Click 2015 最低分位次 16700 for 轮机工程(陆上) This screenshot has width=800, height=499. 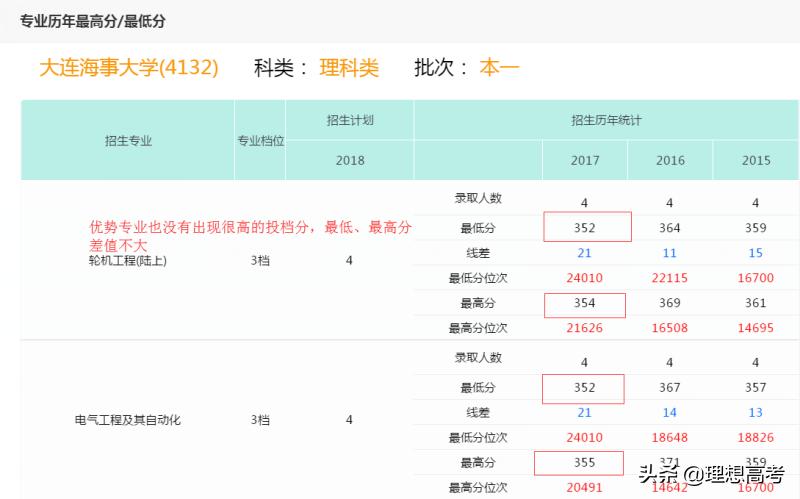(756, 278)
